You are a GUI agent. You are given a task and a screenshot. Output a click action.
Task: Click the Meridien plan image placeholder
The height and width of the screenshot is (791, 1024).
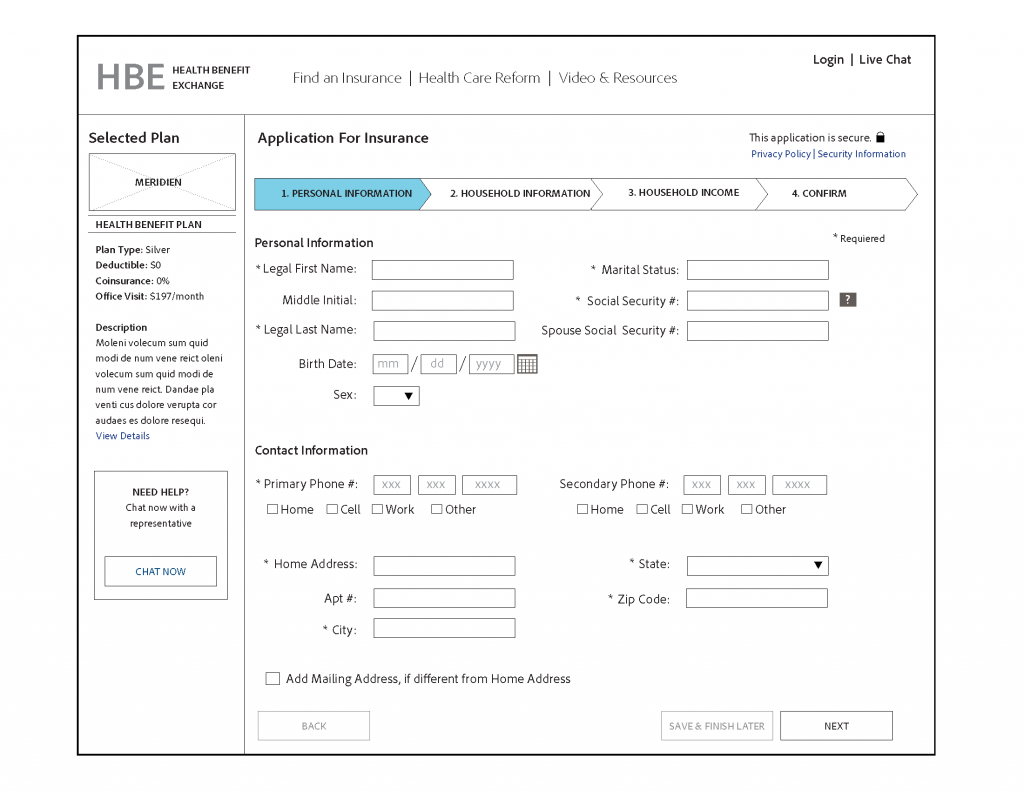tap(162, 182)
